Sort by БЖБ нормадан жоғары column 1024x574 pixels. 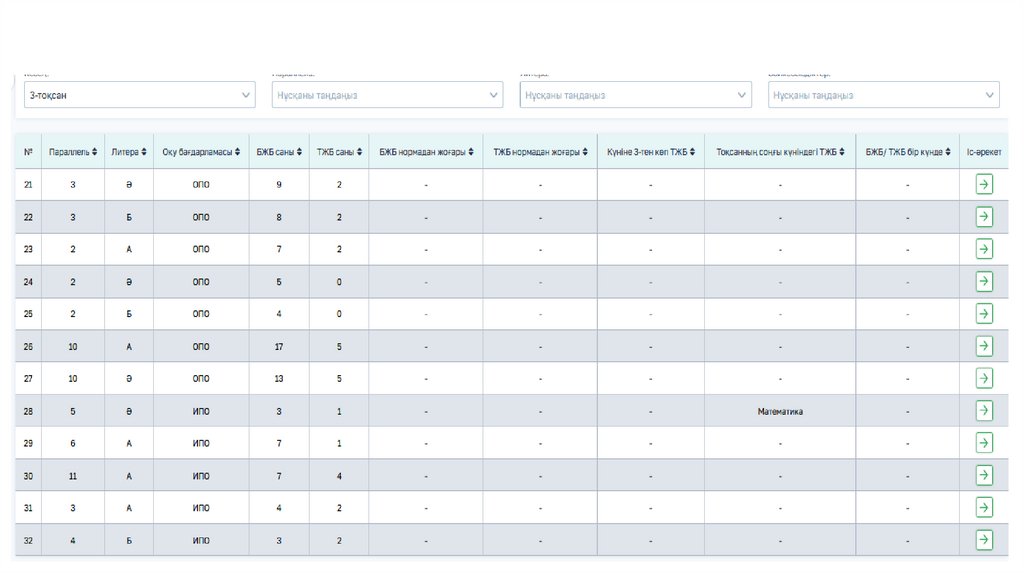pyautogui.click(x=425, y=152)
